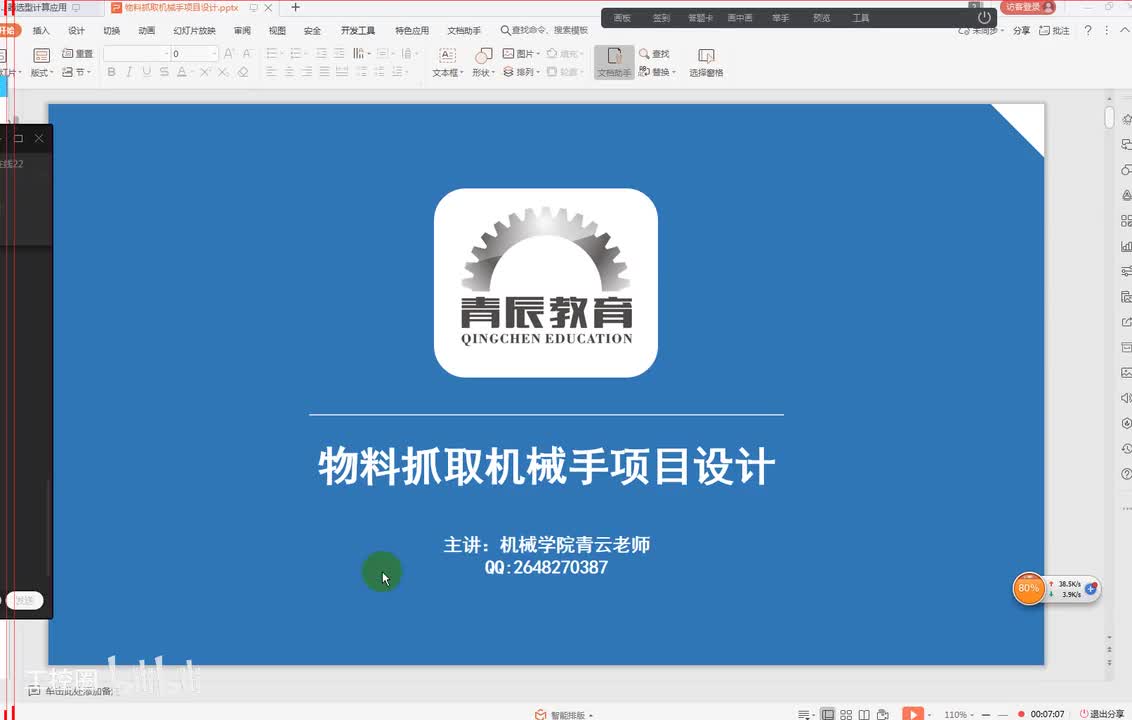Apply subscript formatting

pyautogui.click(x=223, y=71)
